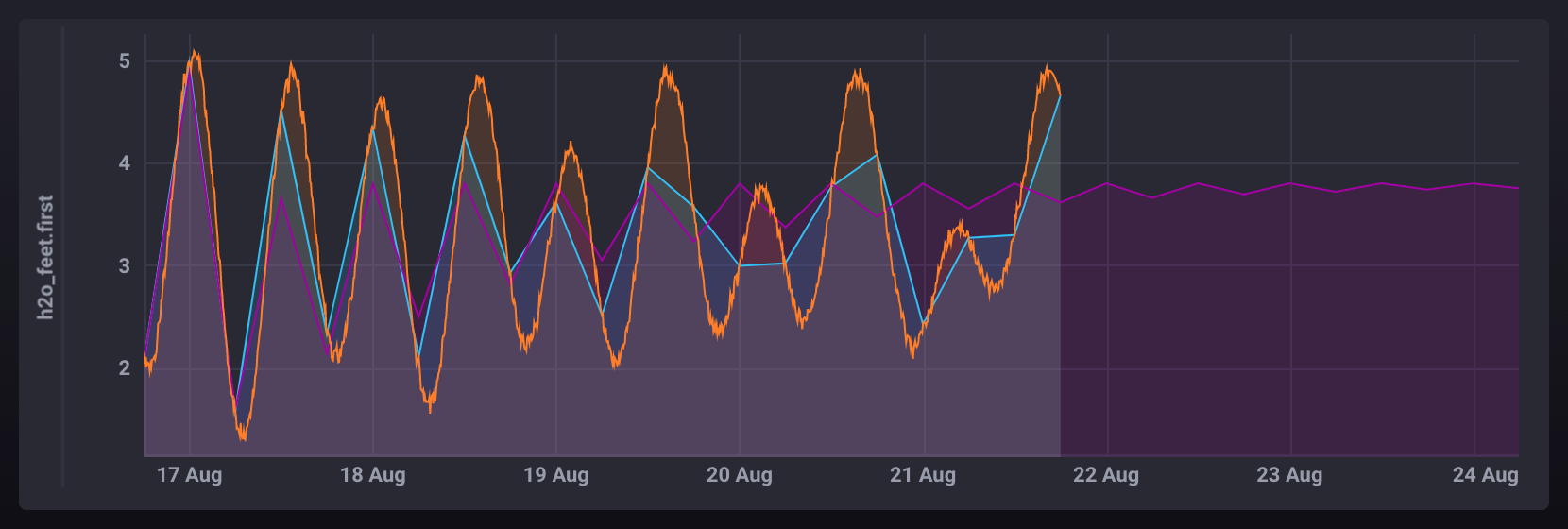Click the y-axis value 2
Screen dimensions: 1568x529
tap(125, 368)
